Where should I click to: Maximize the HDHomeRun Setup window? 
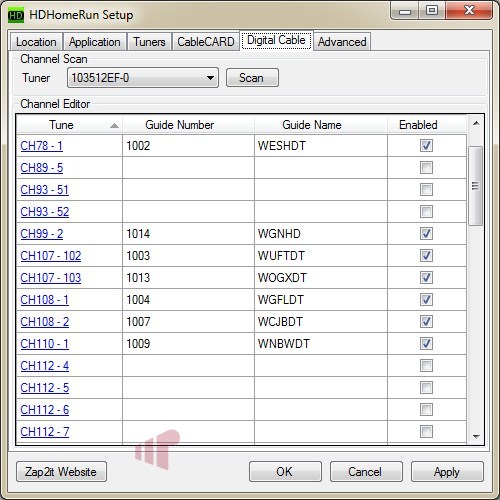pyautogui.click(x=432, y=10)
